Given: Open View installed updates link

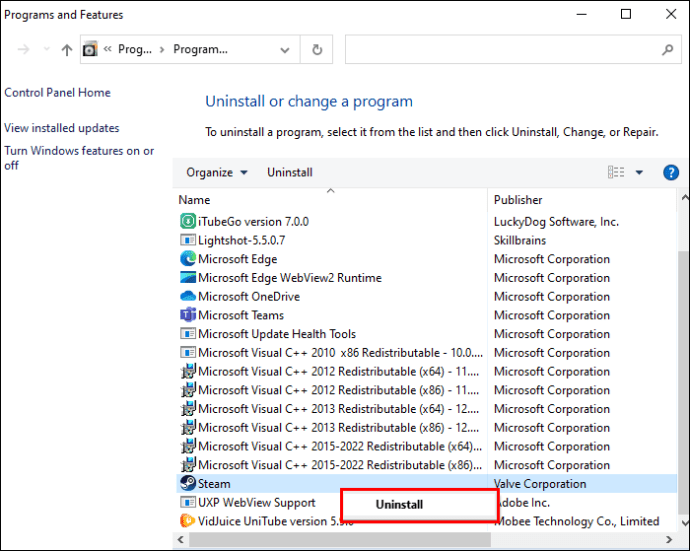Looking at the screenshot, I should point(61,128).
